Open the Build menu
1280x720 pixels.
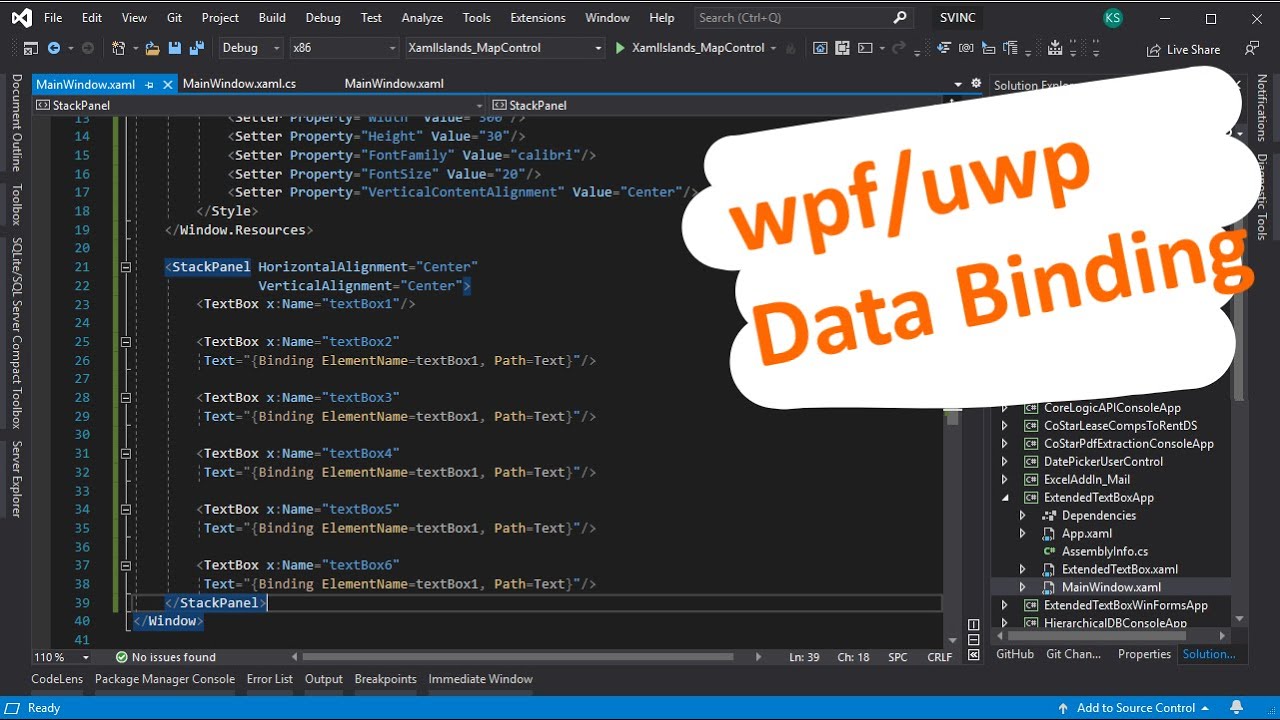[272, 18]
